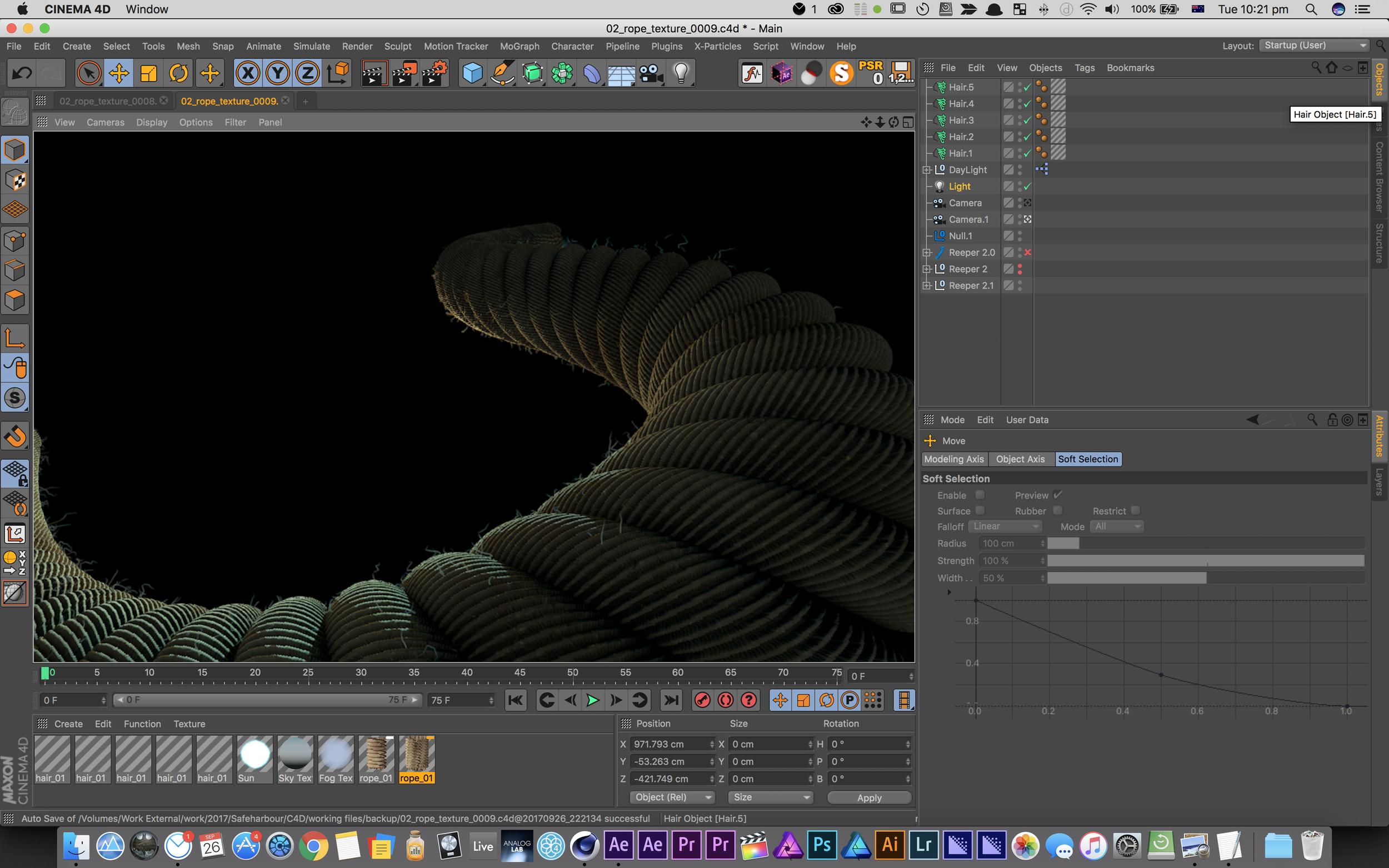Toggle the X axis lock
The width and height of the screenshot is (1389, 868).
(247, 73)
